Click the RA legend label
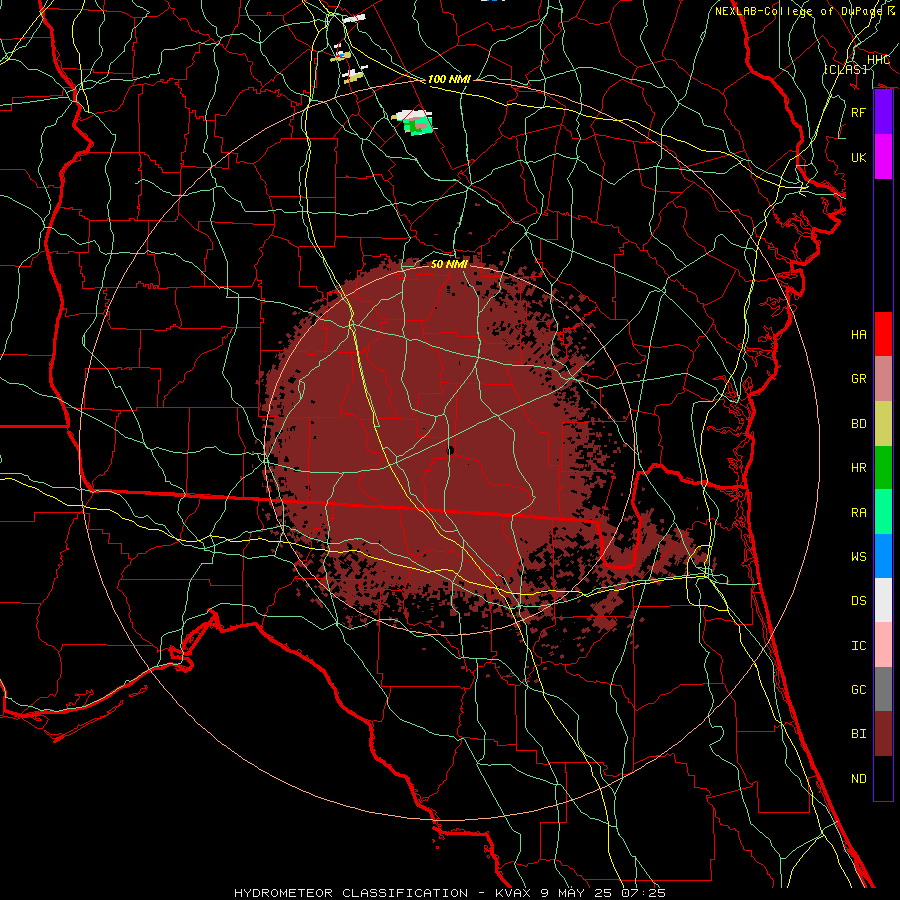This screenshot has height=900, width=900. (x=859, y=512)
